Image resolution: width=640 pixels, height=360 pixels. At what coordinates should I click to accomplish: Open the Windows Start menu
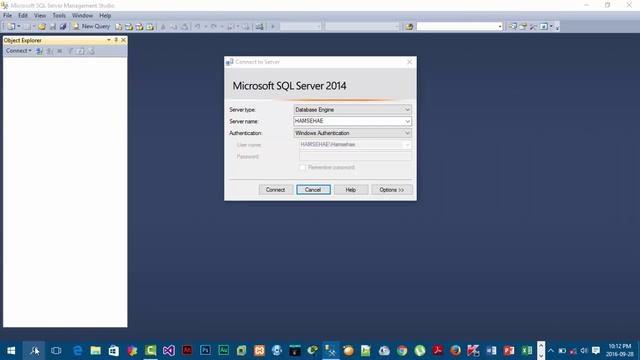pyautogui.click(x=11, y=351)
